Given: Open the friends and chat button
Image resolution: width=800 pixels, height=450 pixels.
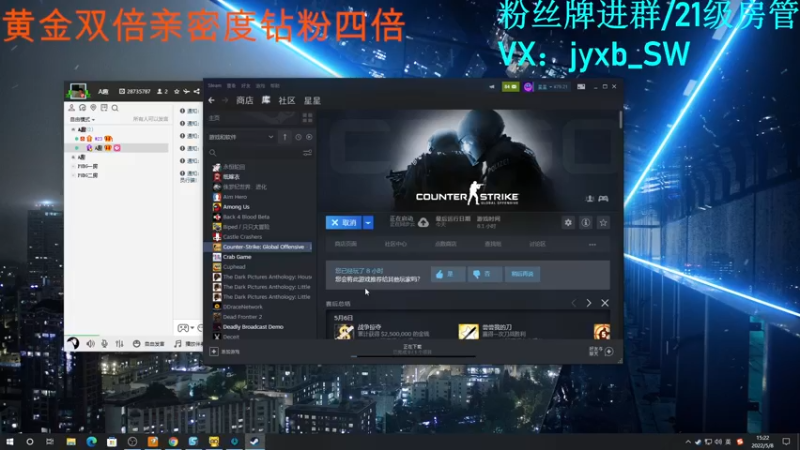Looking at the screenshot, I should tap(601, 351).
